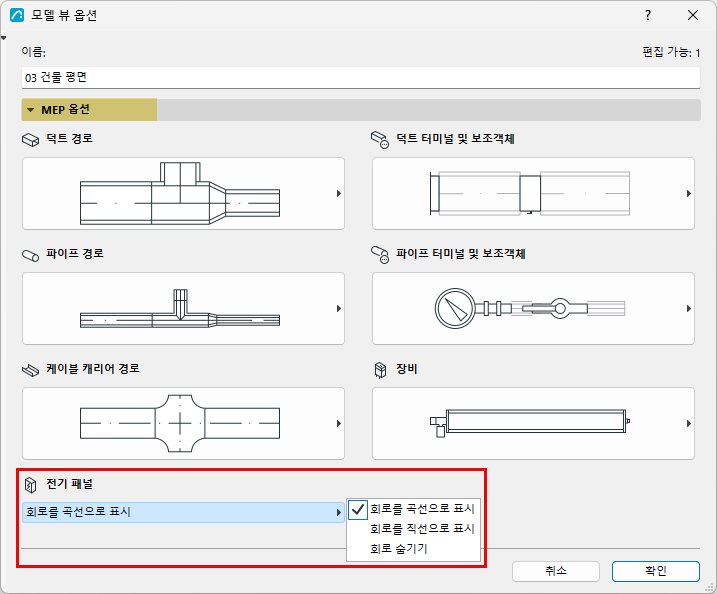Click the 덕트 터미널 및 보조객체 icon
This screenshot has height=594, width=717.
pyautogui.click(x=380, y=139)
